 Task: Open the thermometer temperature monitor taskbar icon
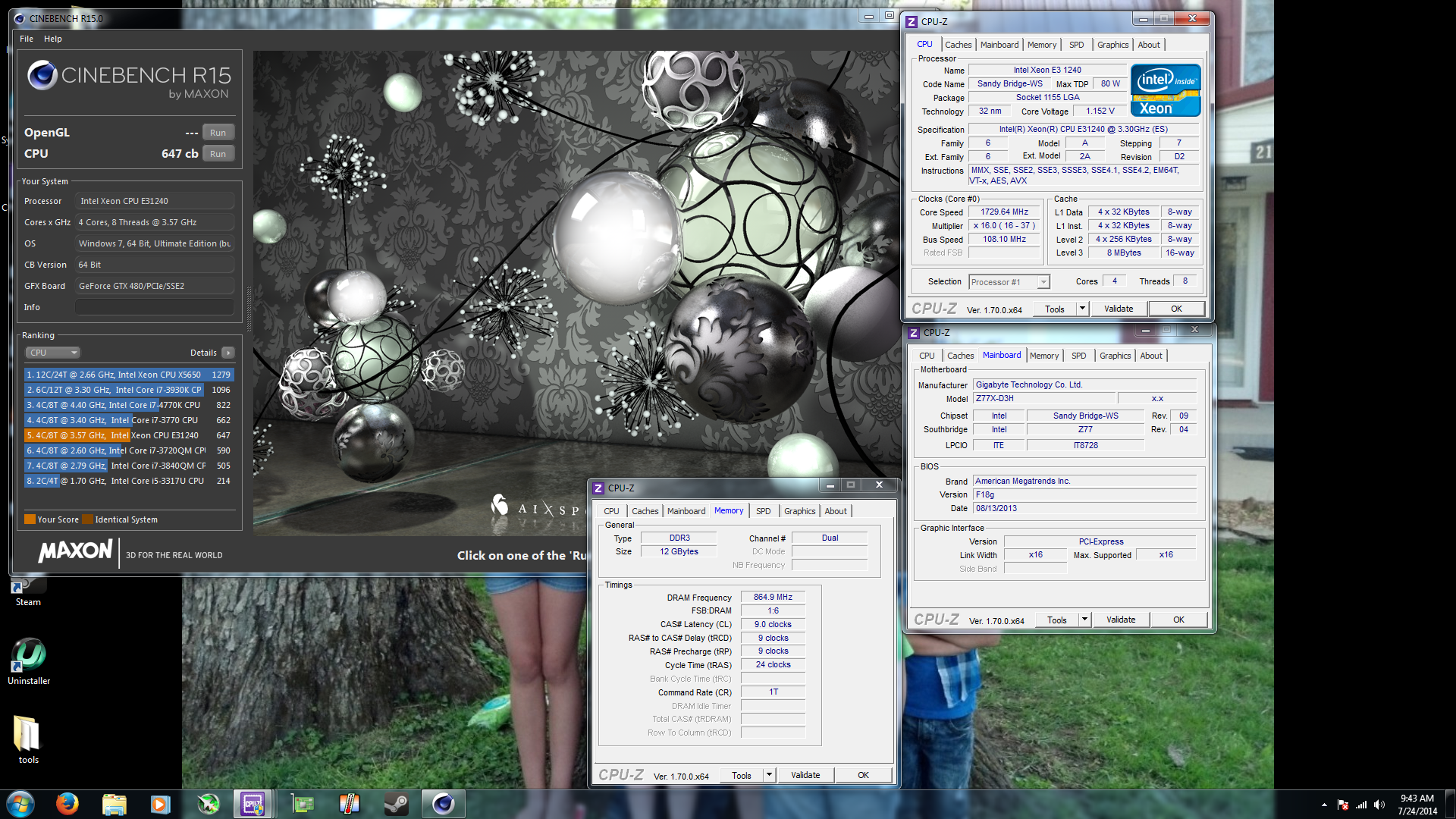(350, 804)
